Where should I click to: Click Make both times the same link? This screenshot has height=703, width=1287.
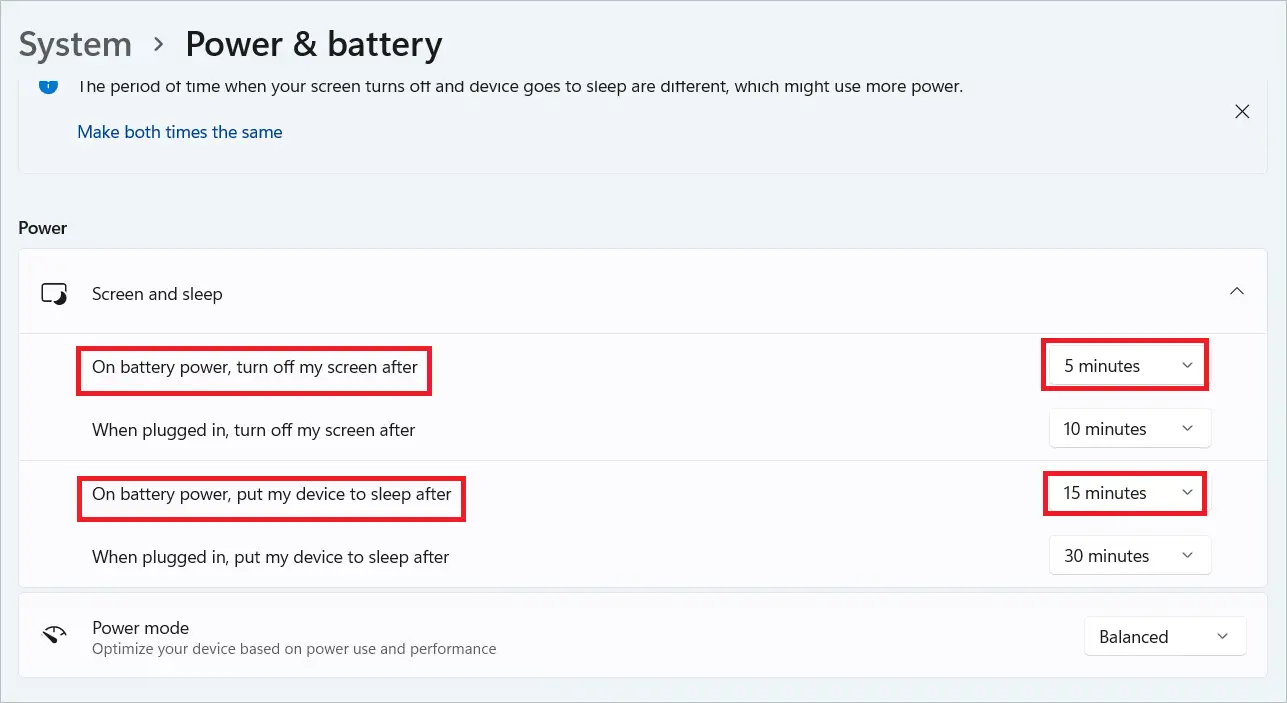pyautogui.click(x=180, y=132)
